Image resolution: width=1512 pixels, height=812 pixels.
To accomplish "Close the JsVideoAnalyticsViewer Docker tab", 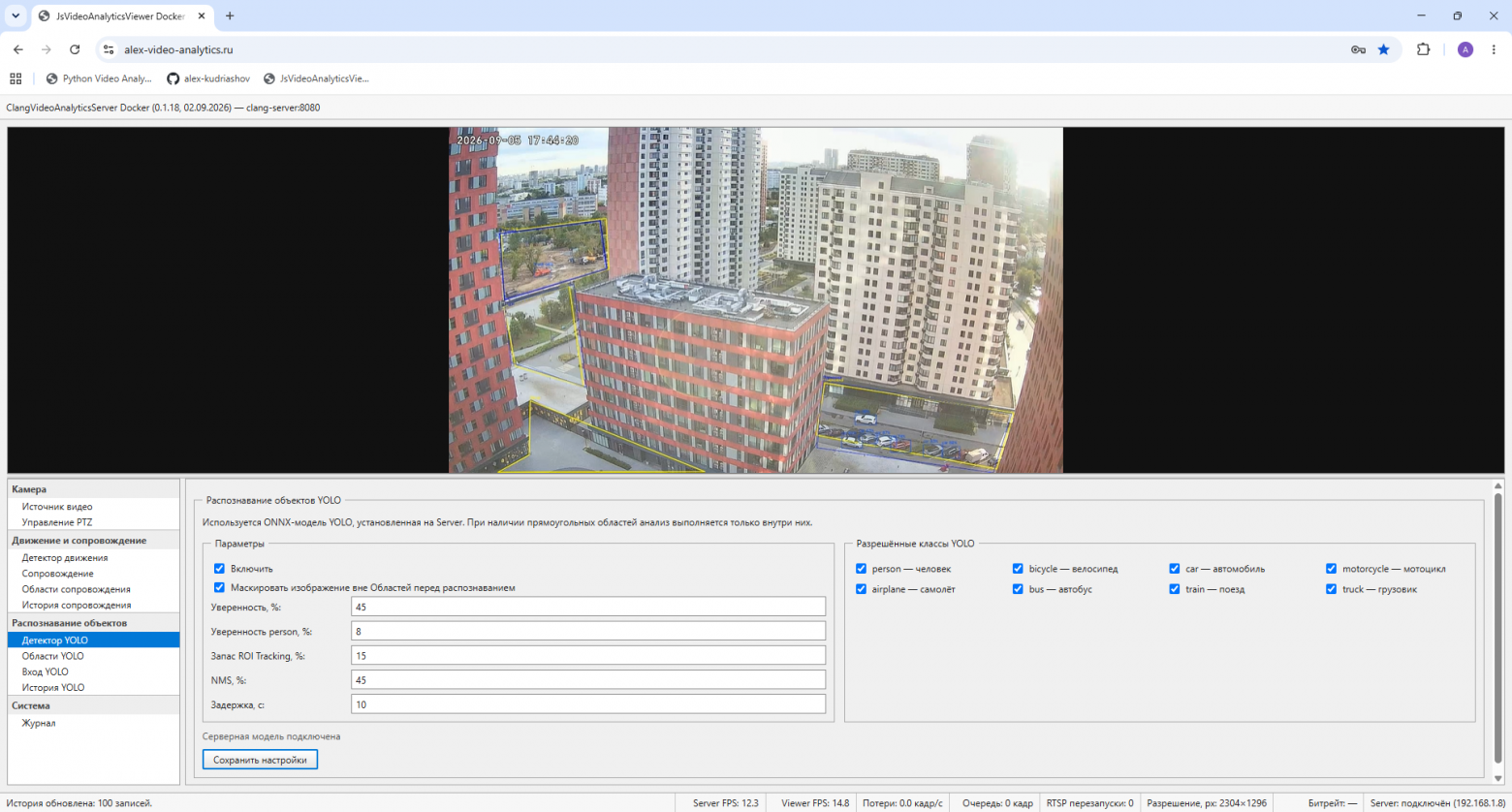I will point(202,16).
